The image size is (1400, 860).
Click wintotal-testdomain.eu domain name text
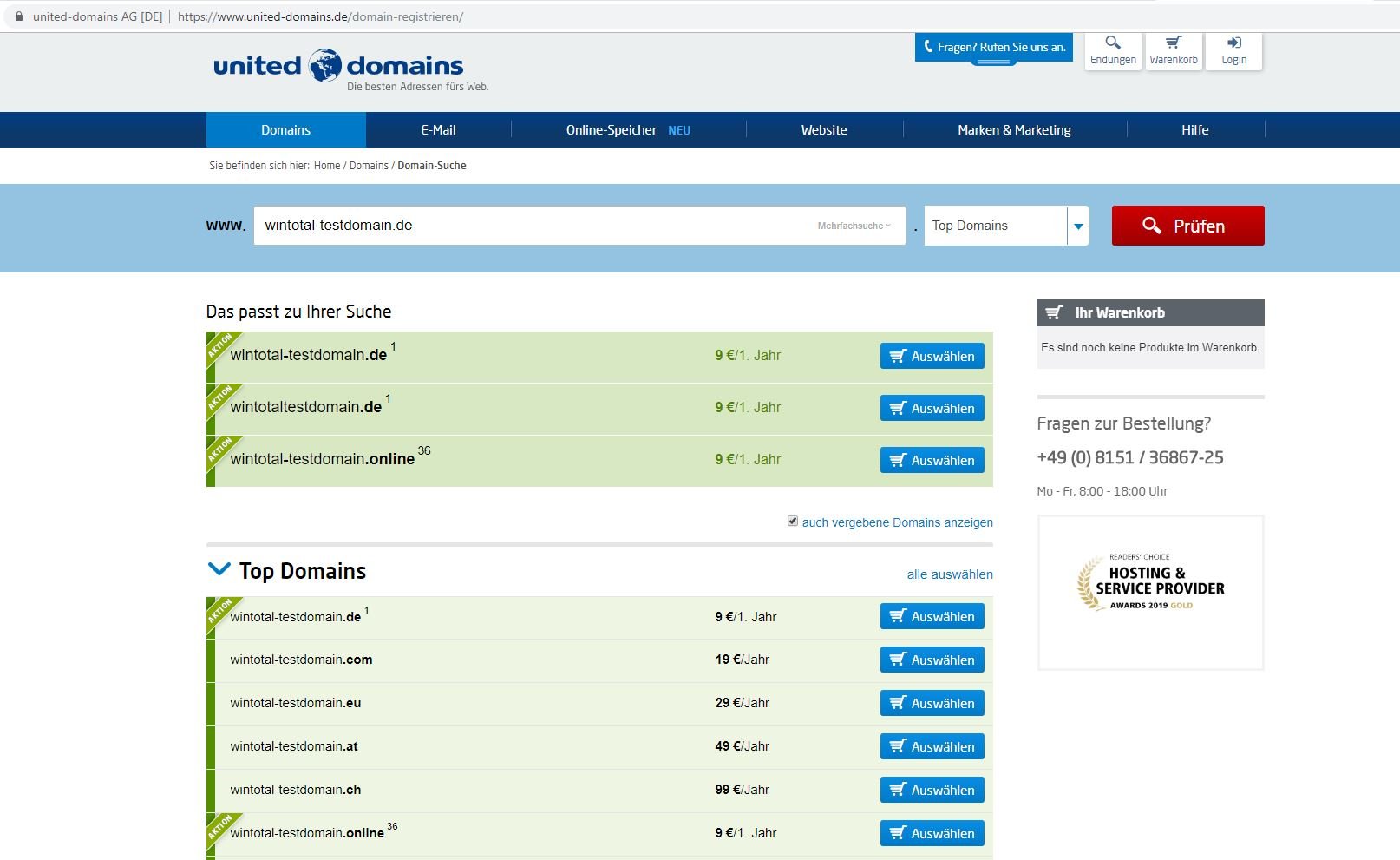click(x=296, y=703)
